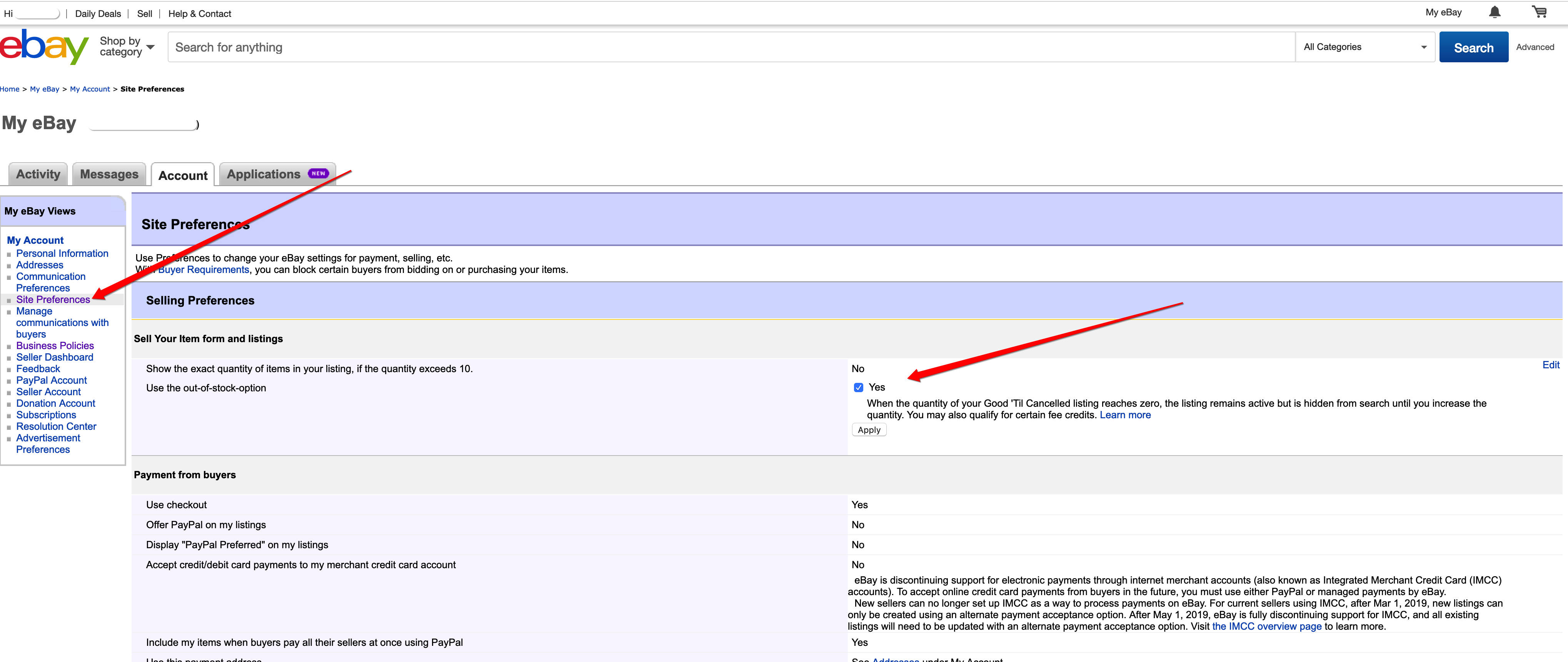
Task: Open Communication Preferences in sidebar
Action: pyautogui.click(x=50, y=282)
